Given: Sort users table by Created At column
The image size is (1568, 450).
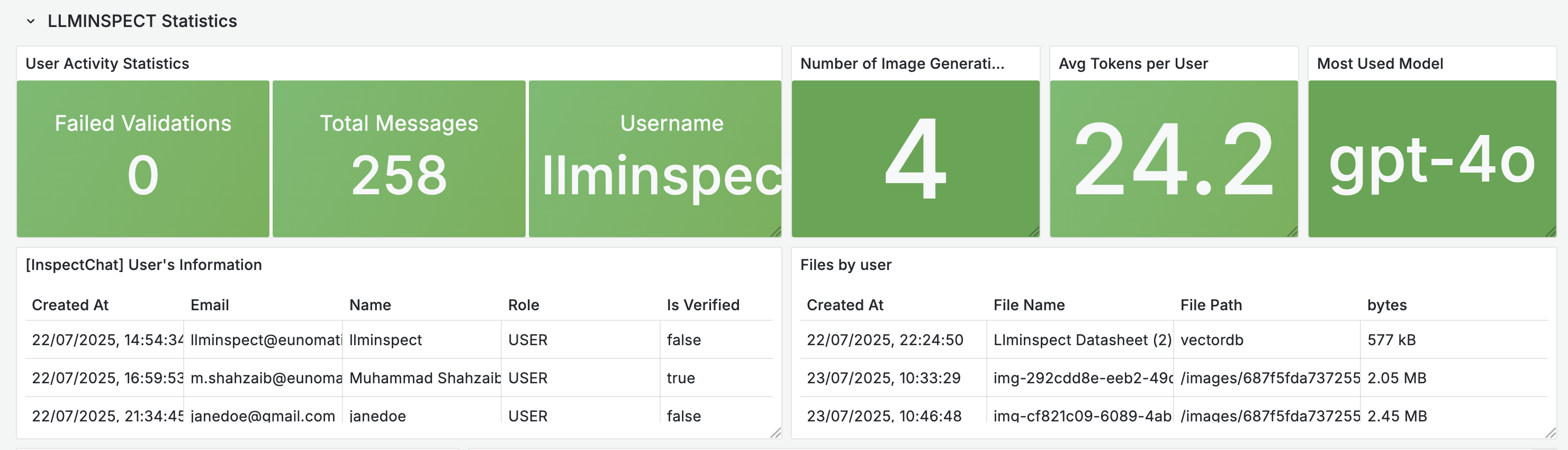Looking at the screenshot, I should (x=70, y=305).
